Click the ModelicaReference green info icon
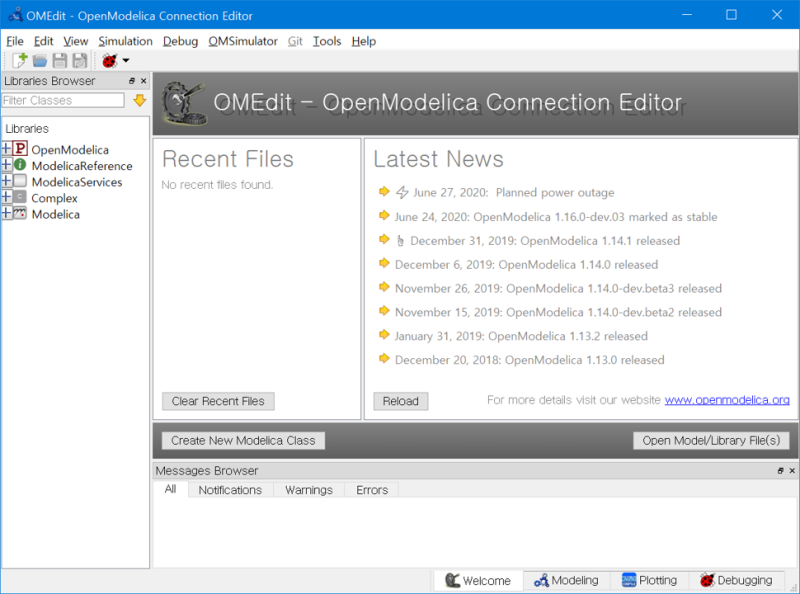 (20, 165)
